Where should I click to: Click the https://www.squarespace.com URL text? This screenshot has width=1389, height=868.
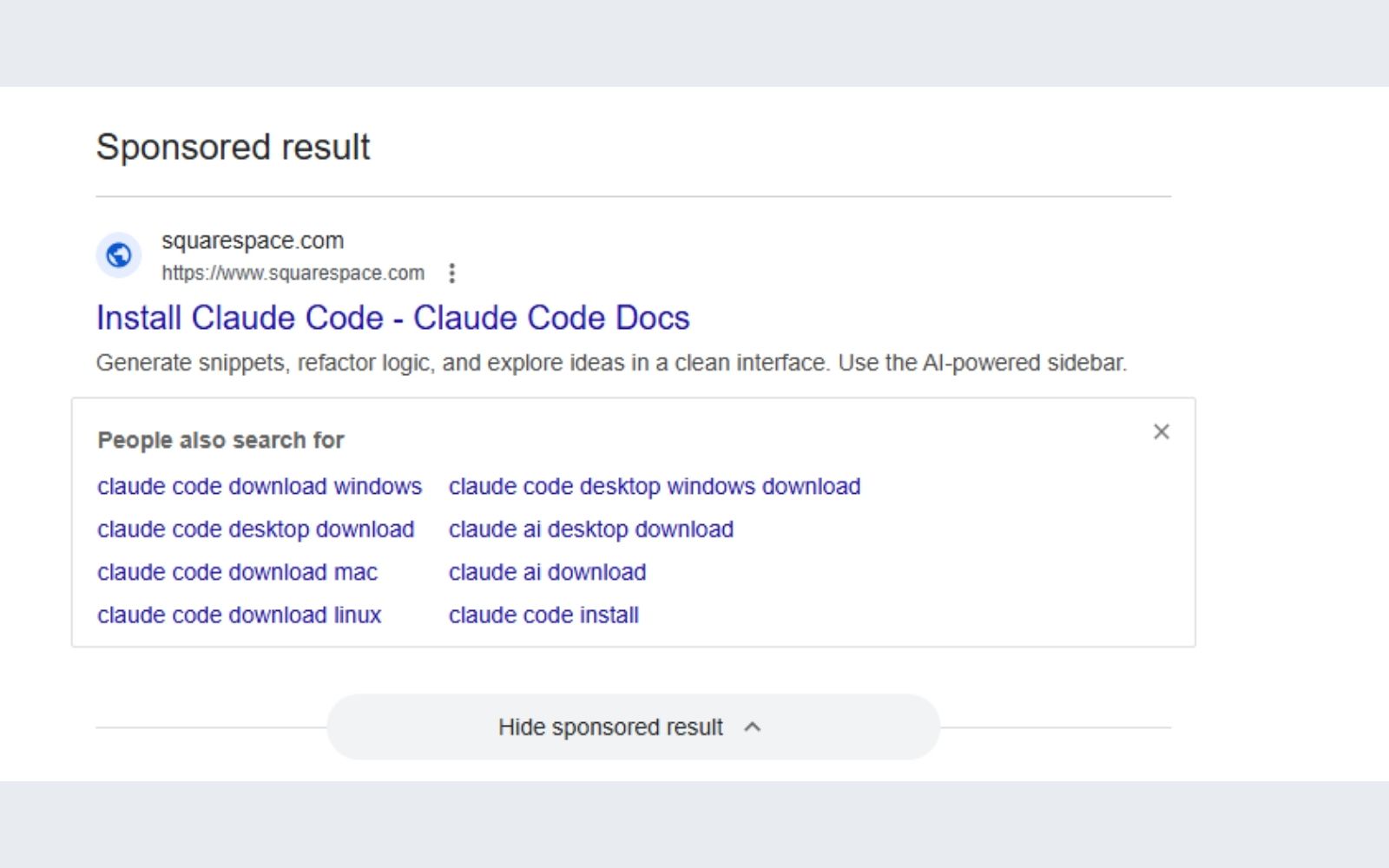[x=293, y=273]
